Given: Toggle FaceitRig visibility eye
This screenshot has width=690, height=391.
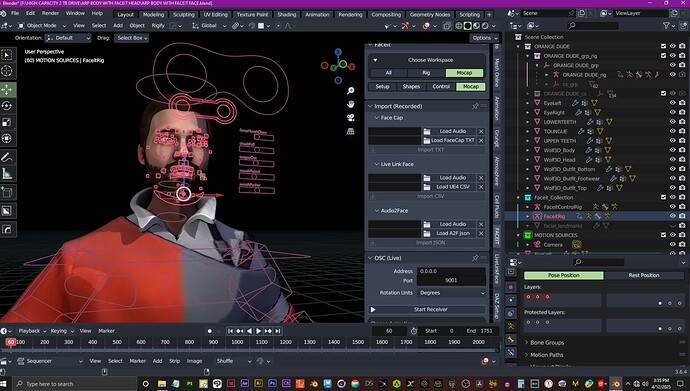Looking at the screenshot, I should pos(672,216).
